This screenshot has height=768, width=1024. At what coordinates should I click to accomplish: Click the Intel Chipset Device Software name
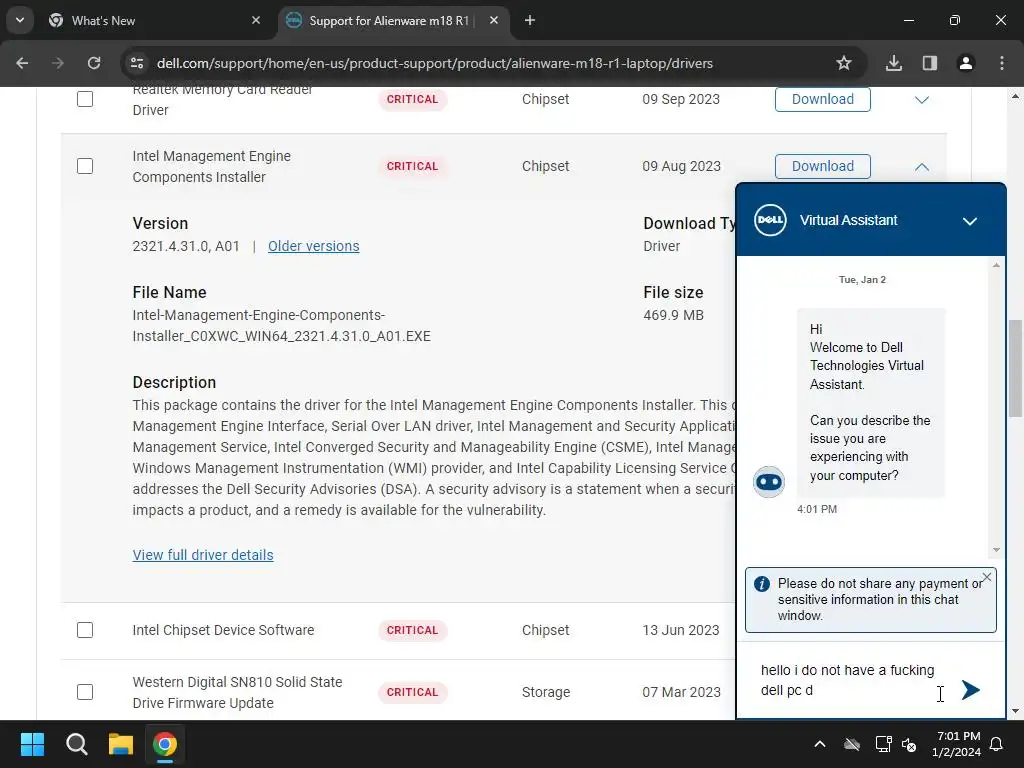(223, 630)
